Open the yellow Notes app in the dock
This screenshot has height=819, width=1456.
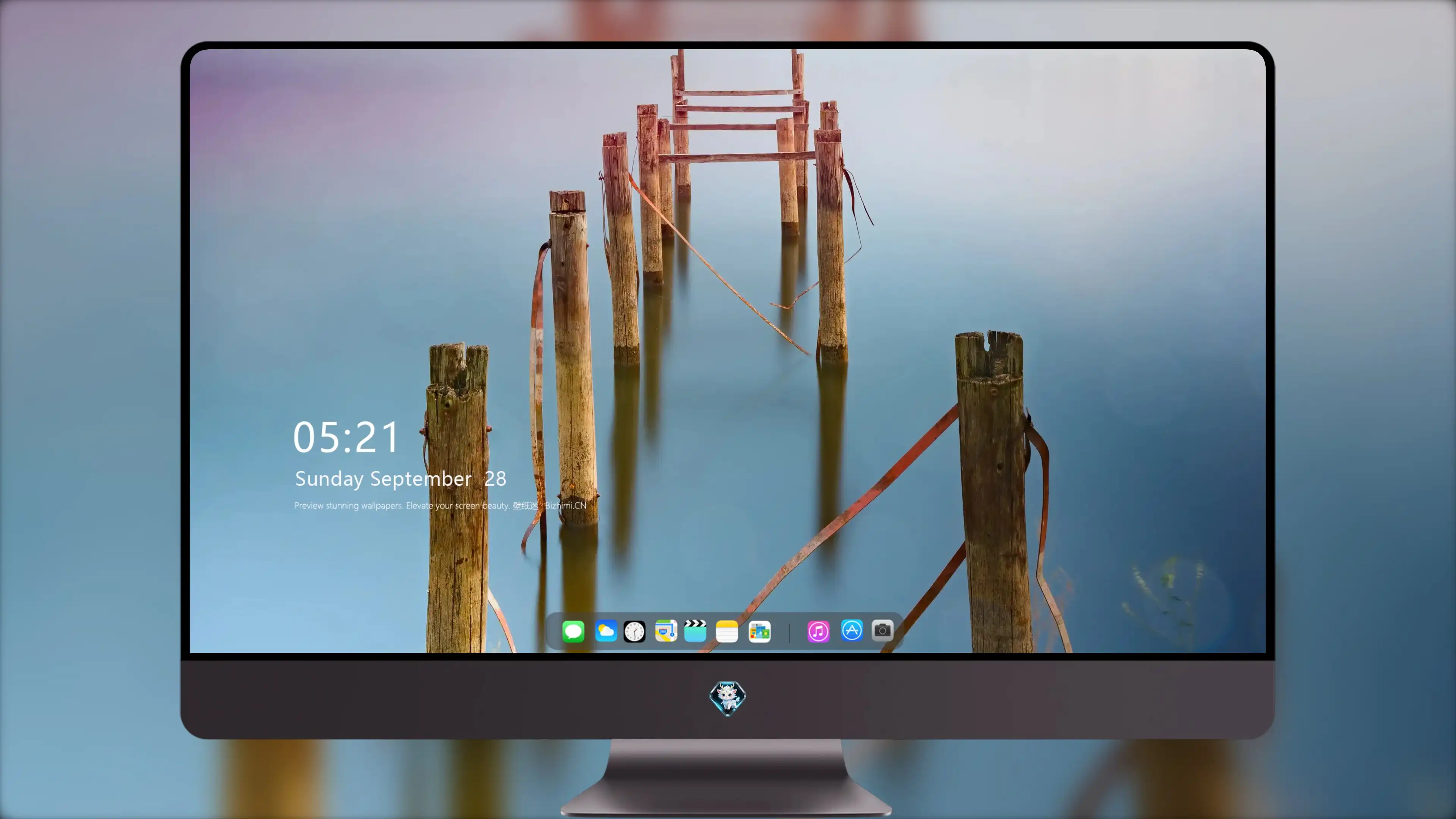pos(727,631)
